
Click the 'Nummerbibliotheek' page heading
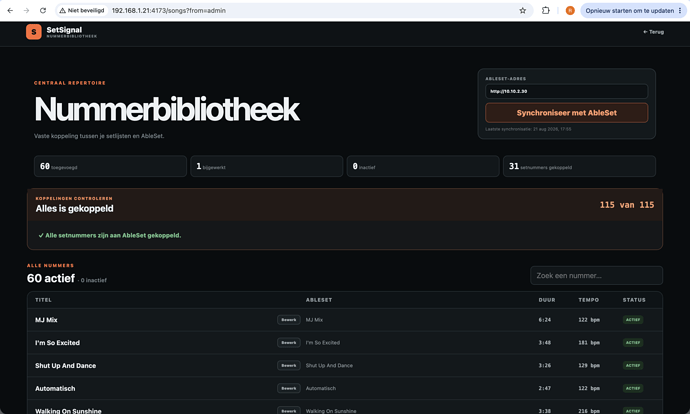click(167, 109)
